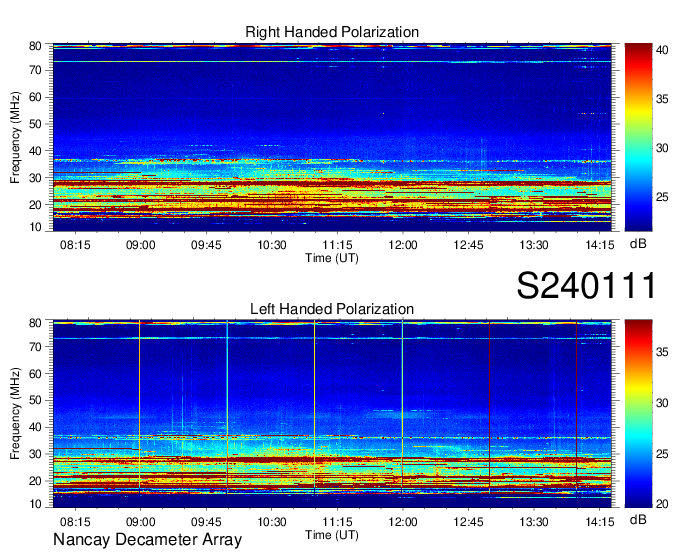Click the "08:15" tick under Right Handed plot
680x552 pixels.
pos(75,245)
